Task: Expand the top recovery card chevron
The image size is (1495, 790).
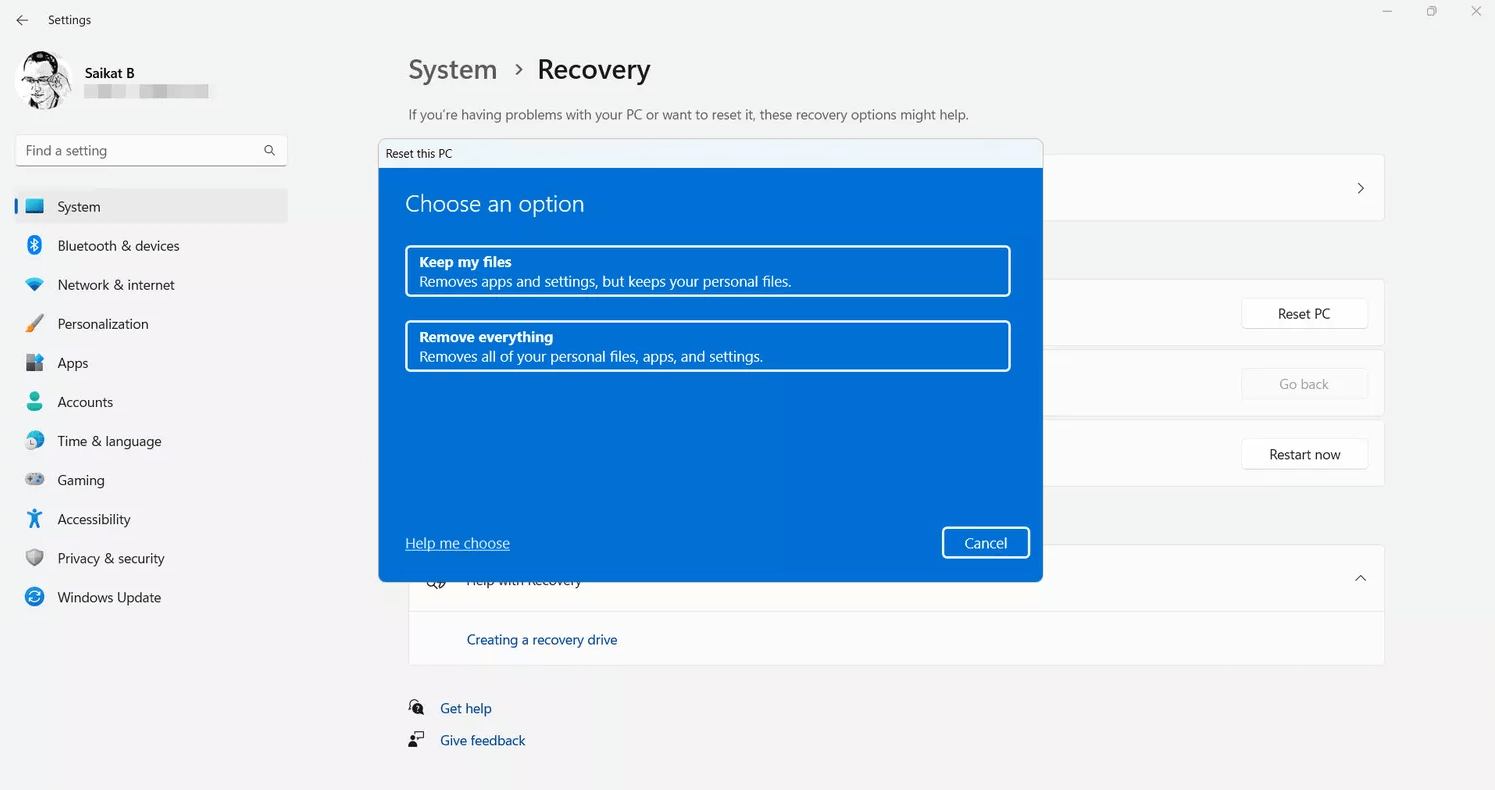Action: coord(1360,187)
